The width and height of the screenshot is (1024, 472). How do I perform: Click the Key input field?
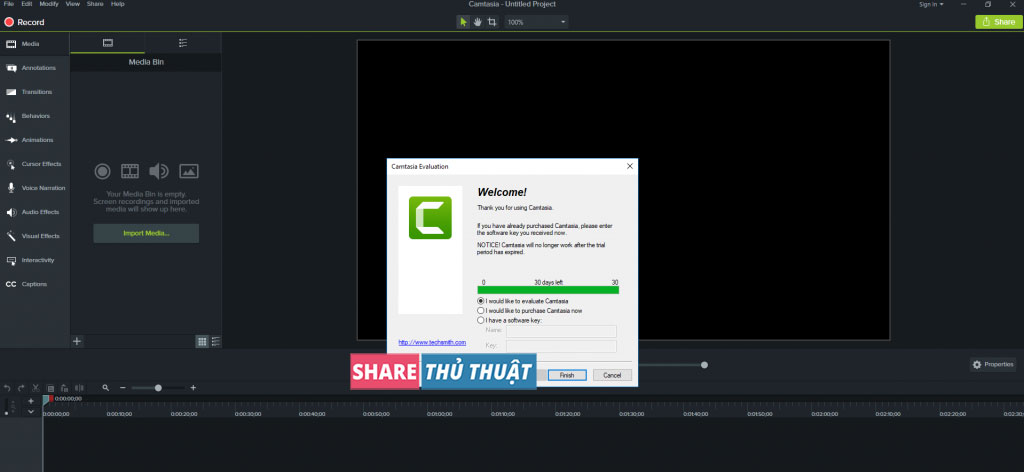[561, 346]
